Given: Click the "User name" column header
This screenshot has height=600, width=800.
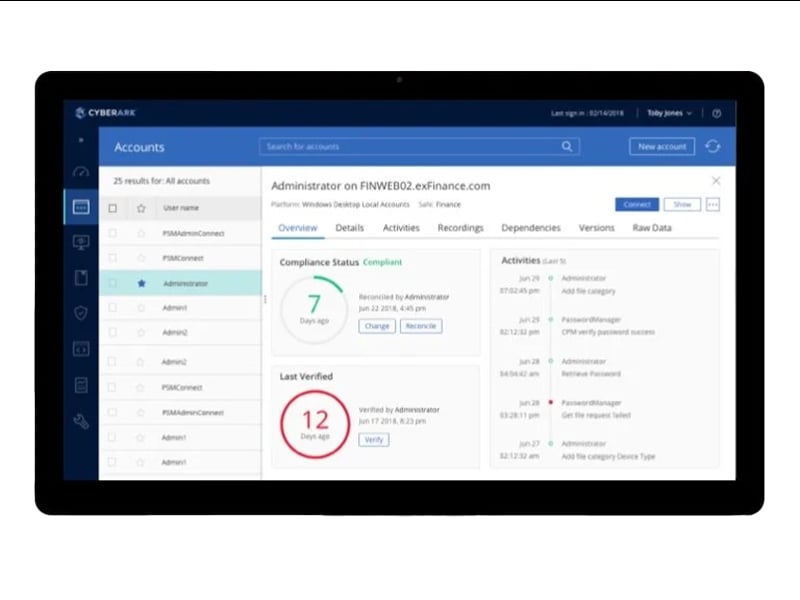Looking at the screenshot, I should 181,208.
